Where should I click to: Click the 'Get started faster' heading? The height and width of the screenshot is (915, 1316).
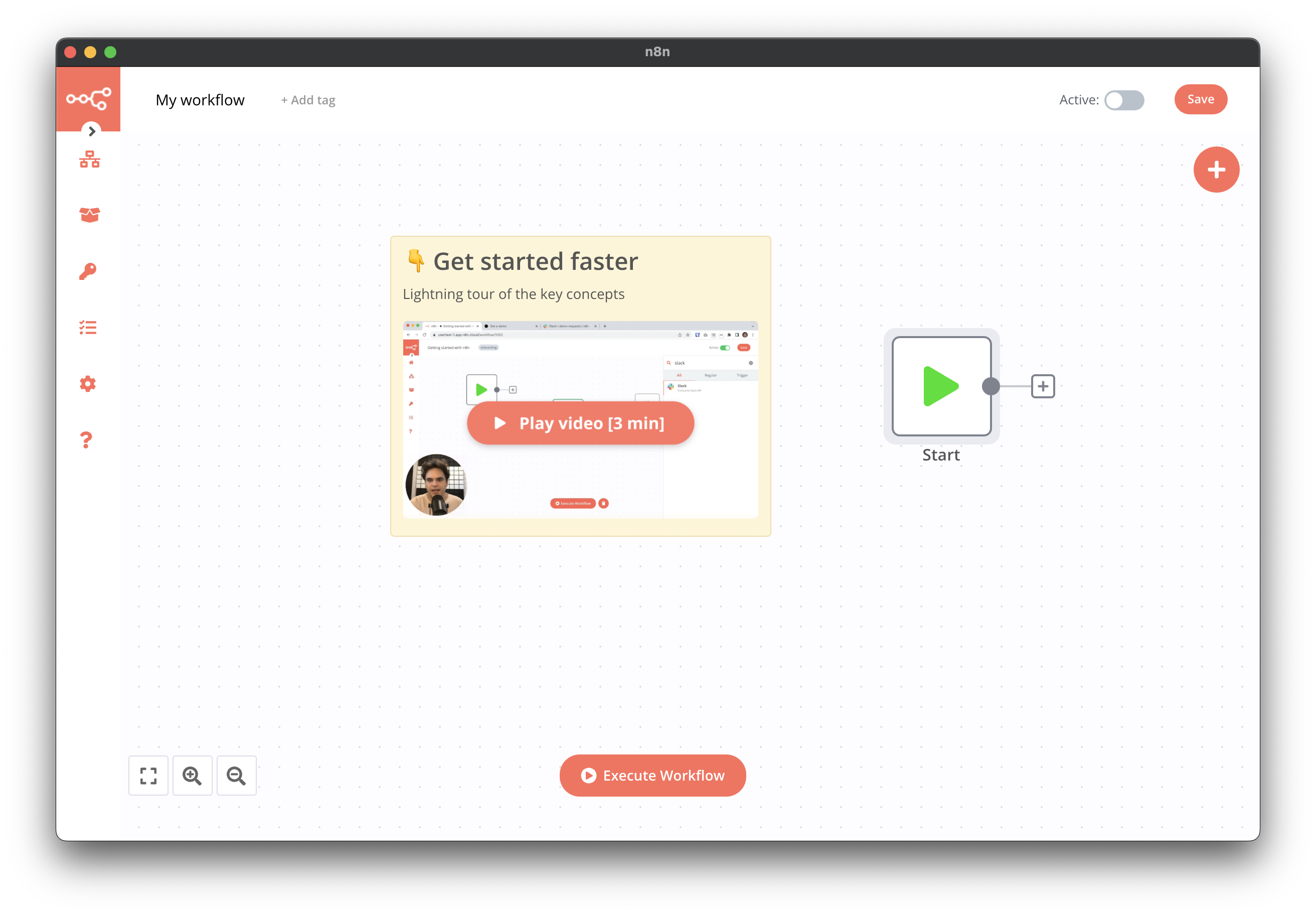pyautogui.click(x=535, y=261)
